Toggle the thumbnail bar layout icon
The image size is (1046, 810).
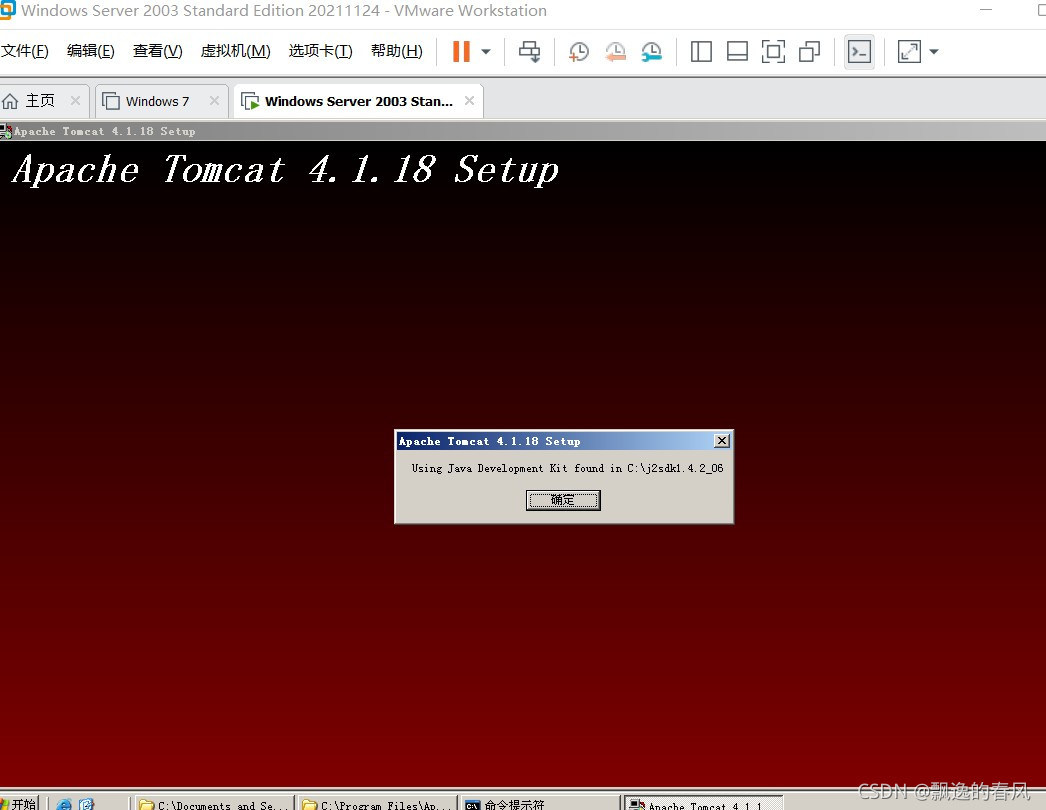[737, 51]
